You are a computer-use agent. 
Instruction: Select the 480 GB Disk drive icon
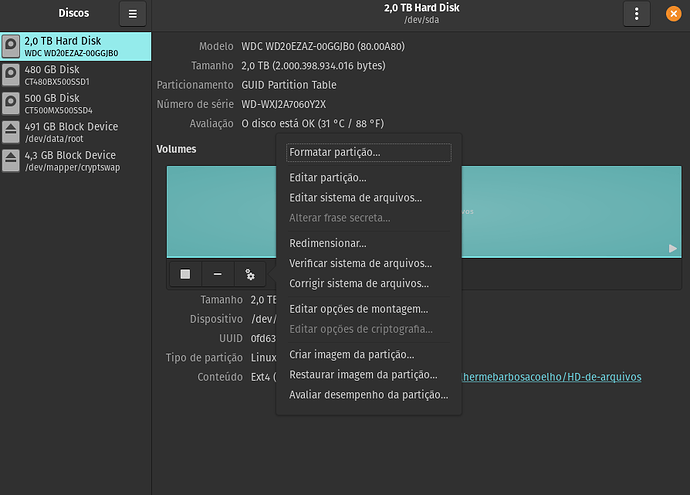11,75
